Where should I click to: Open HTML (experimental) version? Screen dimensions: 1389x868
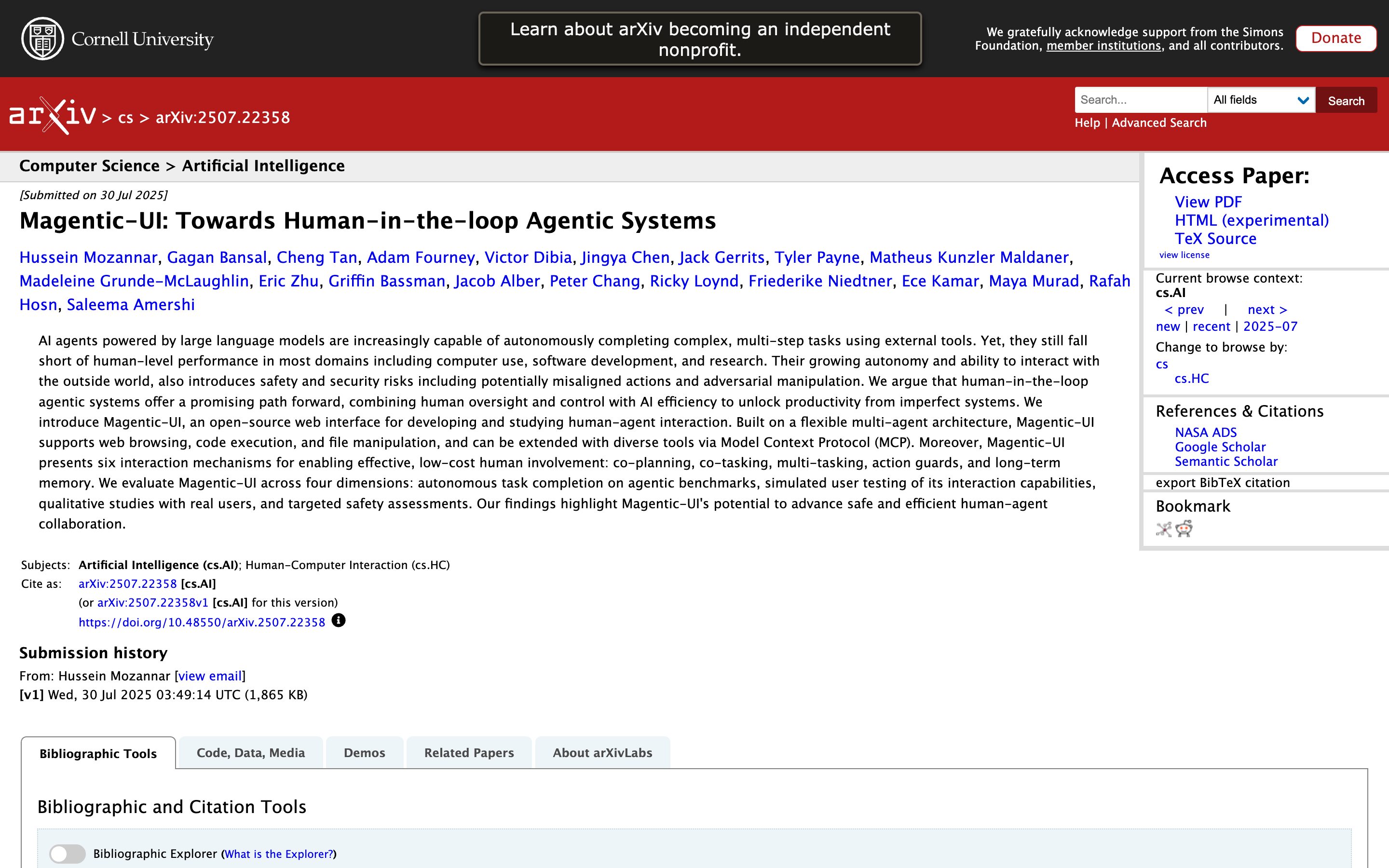point(1252,220)
